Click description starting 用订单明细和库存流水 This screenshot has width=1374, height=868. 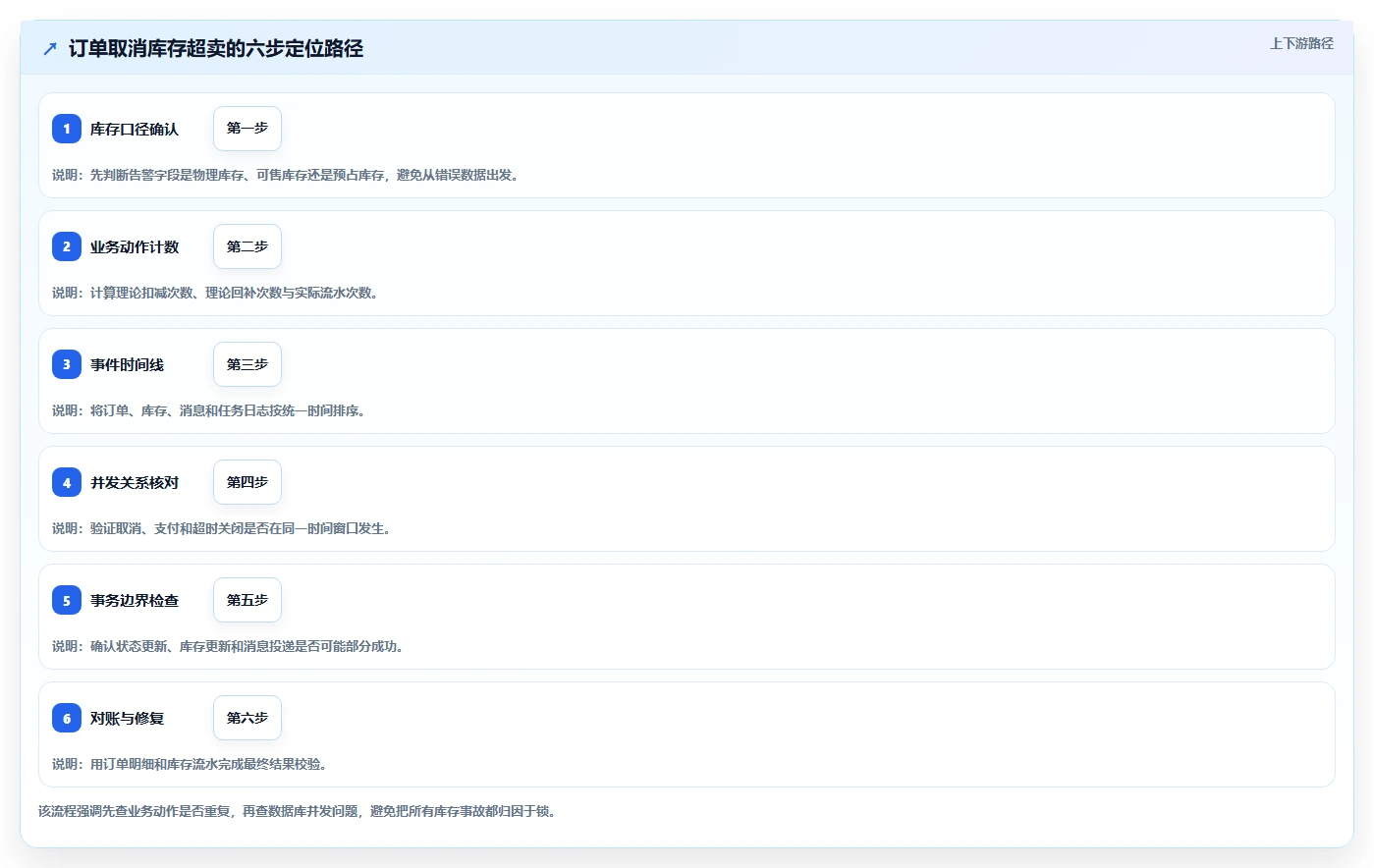(x=191, y=764)
